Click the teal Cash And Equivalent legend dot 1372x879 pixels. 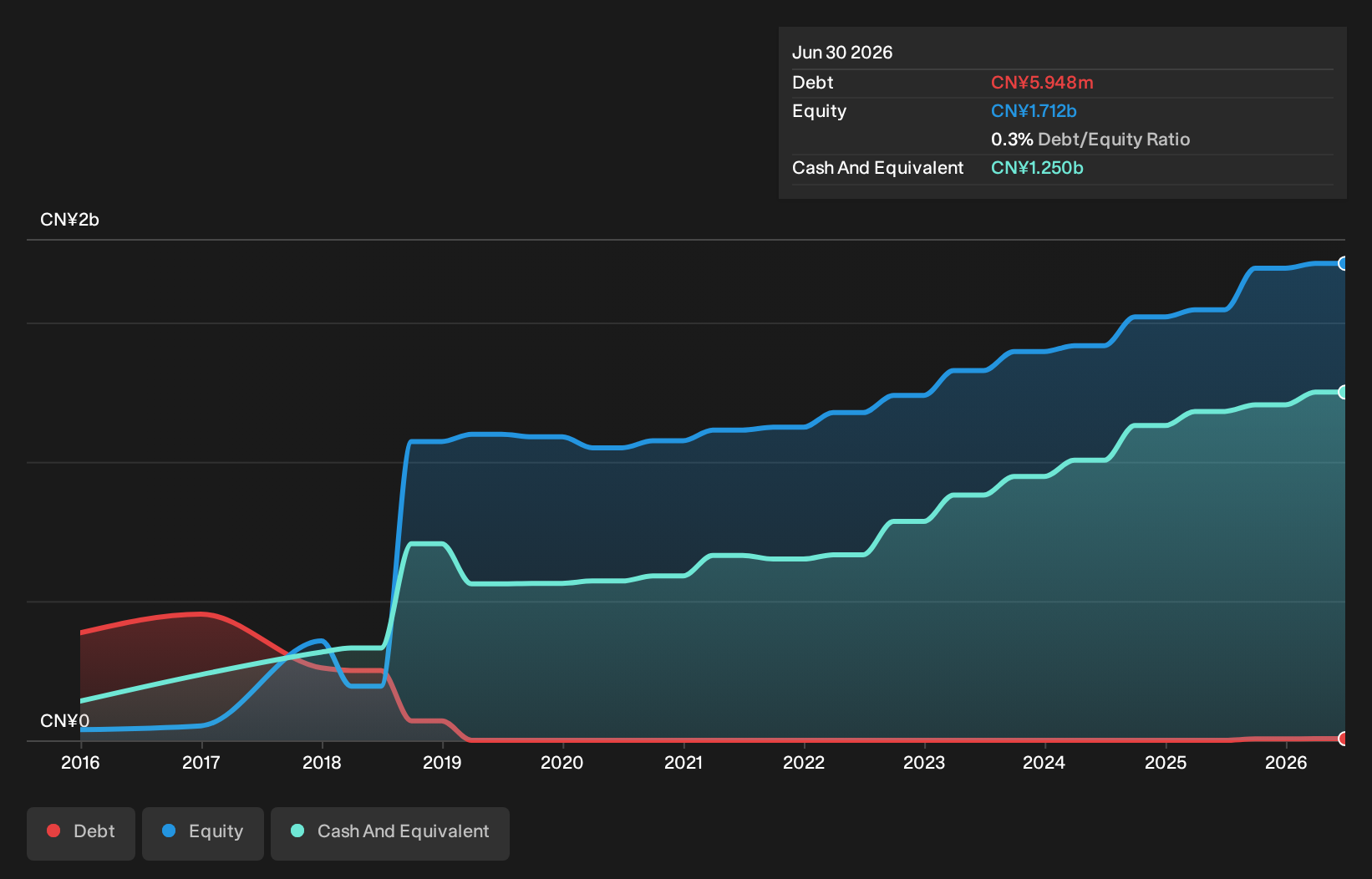point(297,831)
